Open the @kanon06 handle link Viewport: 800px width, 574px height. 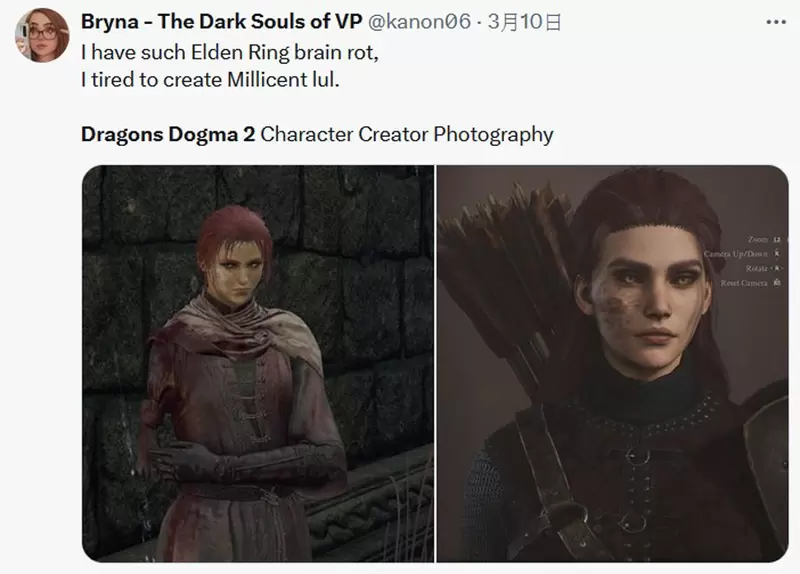pos(419,21)
